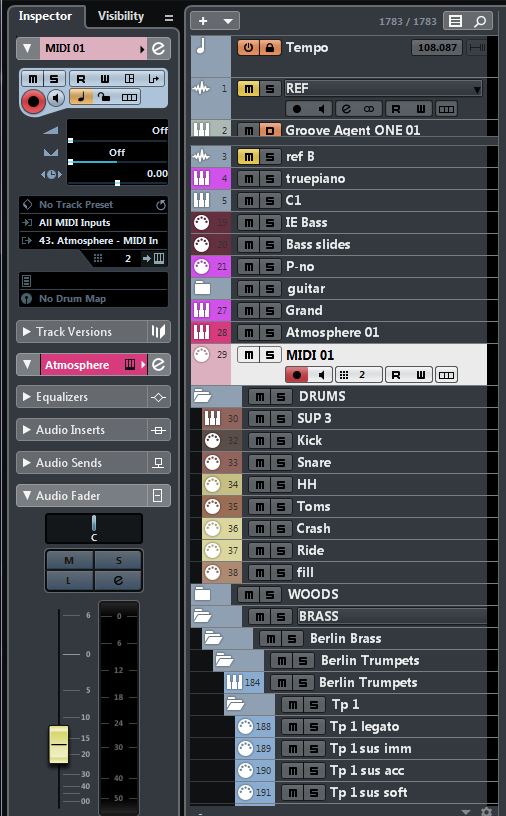Open the Find Tracks magnifier icon
The height and width of the screenshot is (816, 506).
pyautogui.click(x=480, y=21)
